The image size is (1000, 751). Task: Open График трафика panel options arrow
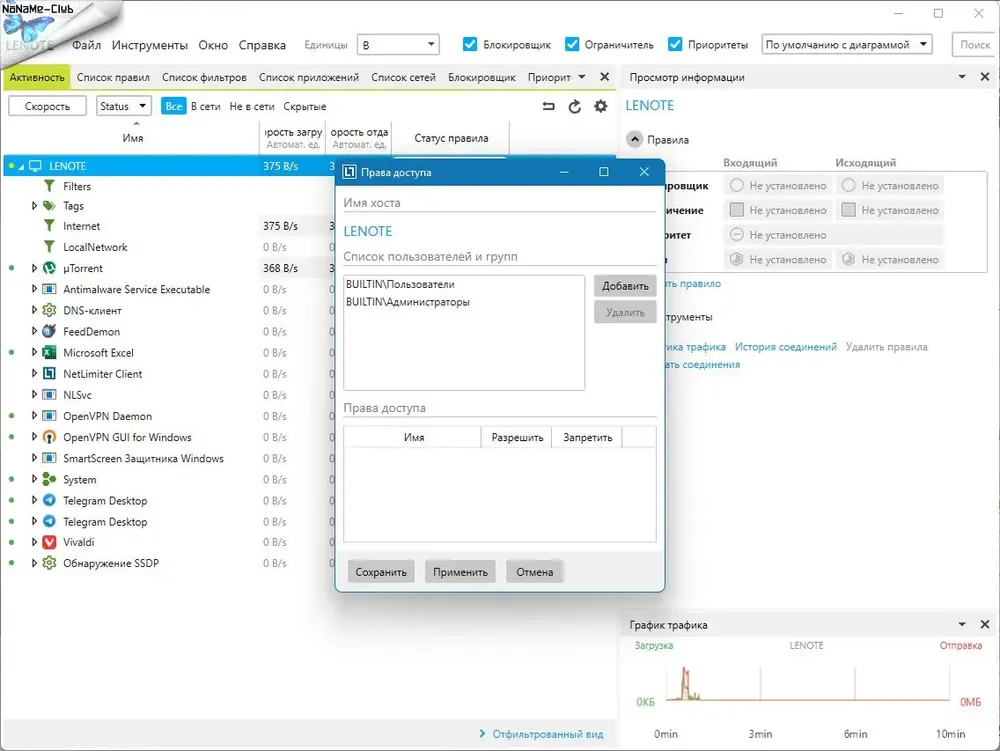tap(962, 624)
